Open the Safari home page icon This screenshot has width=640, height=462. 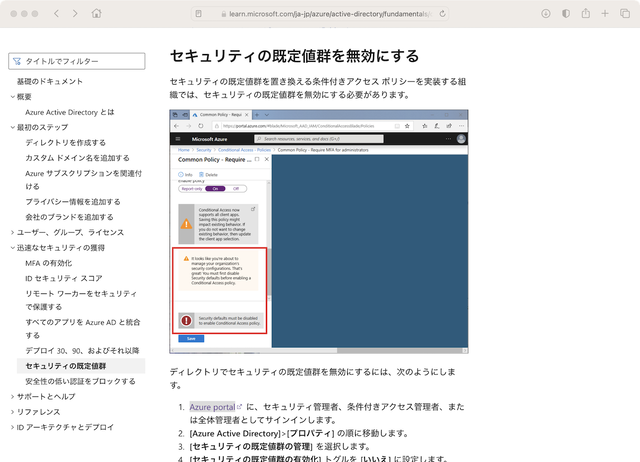(x=96, y=13)
